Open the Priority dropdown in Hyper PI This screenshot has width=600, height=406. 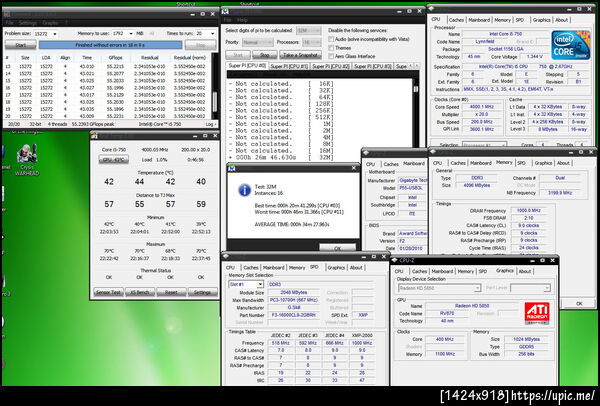coord(258,42)
